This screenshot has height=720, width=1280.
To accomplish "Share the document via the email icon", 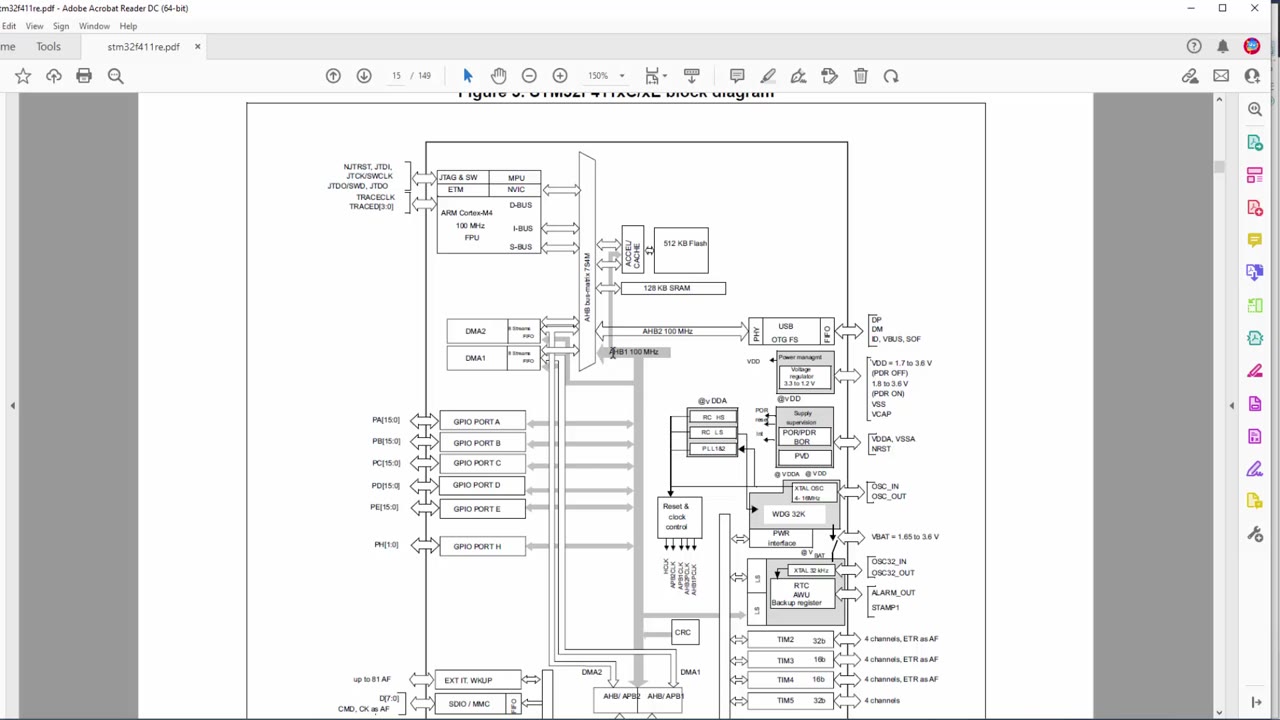I will point(1221,76).
